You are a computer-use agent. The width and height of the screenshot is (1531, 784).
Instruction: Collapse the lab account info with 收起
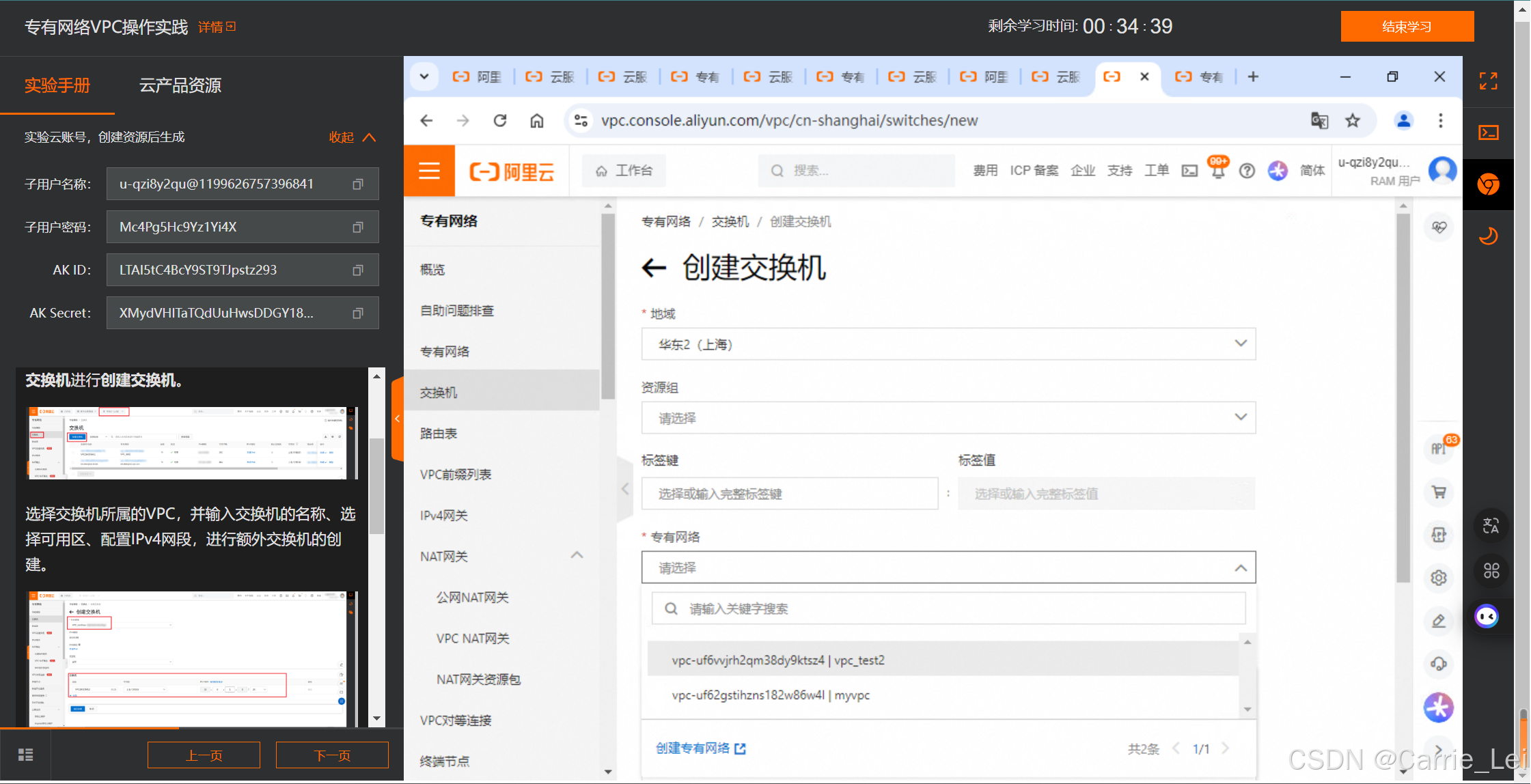pyautogui.click(x=352, y=137)
